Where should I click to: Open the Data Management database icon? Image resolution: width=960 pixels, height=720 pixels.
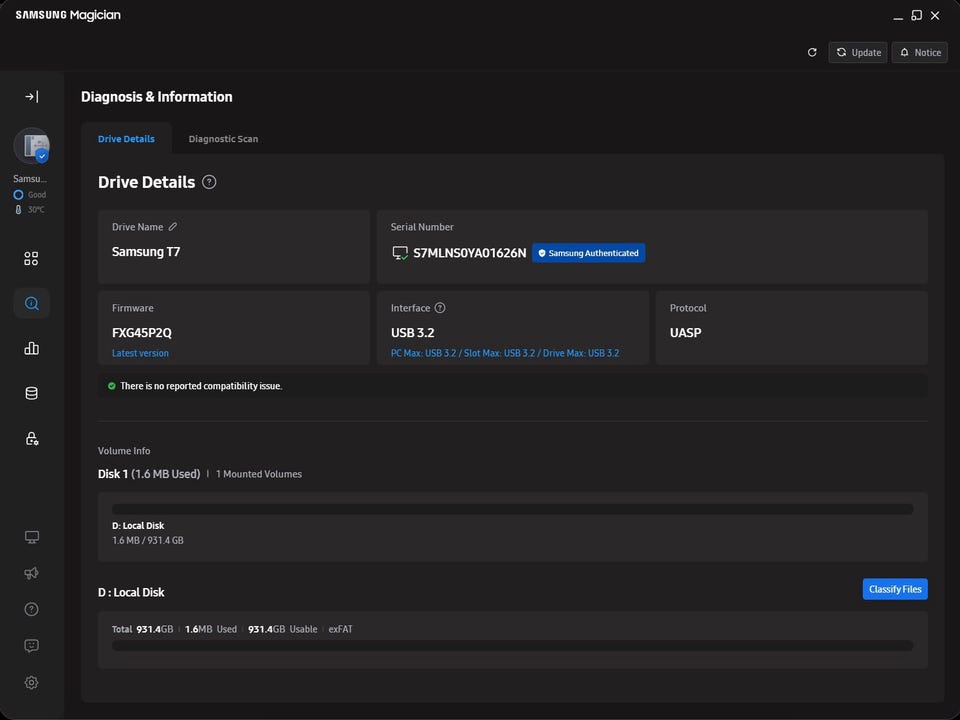coord(31,393)
